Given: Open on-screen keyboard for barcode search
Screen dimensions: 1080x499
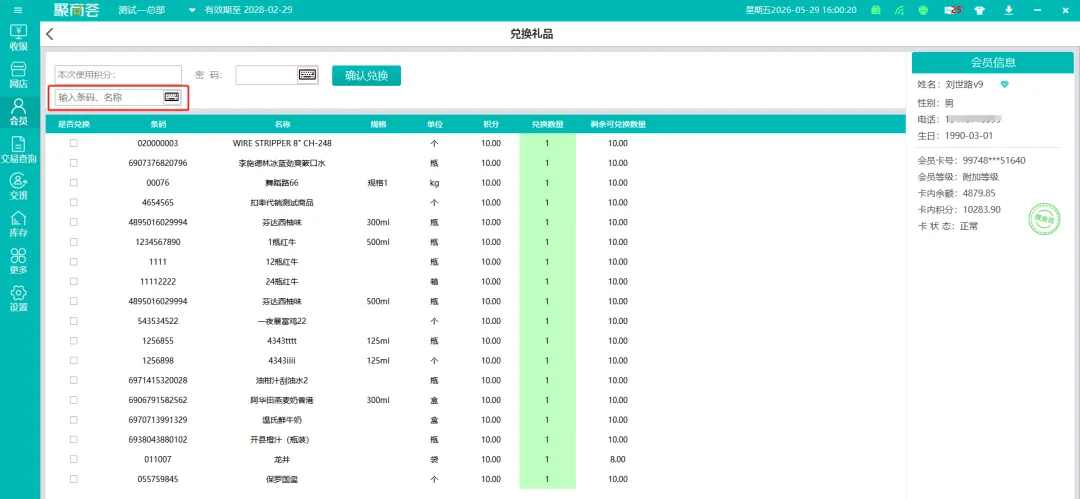Looking at the screenshot, I should tap(172, 97).
